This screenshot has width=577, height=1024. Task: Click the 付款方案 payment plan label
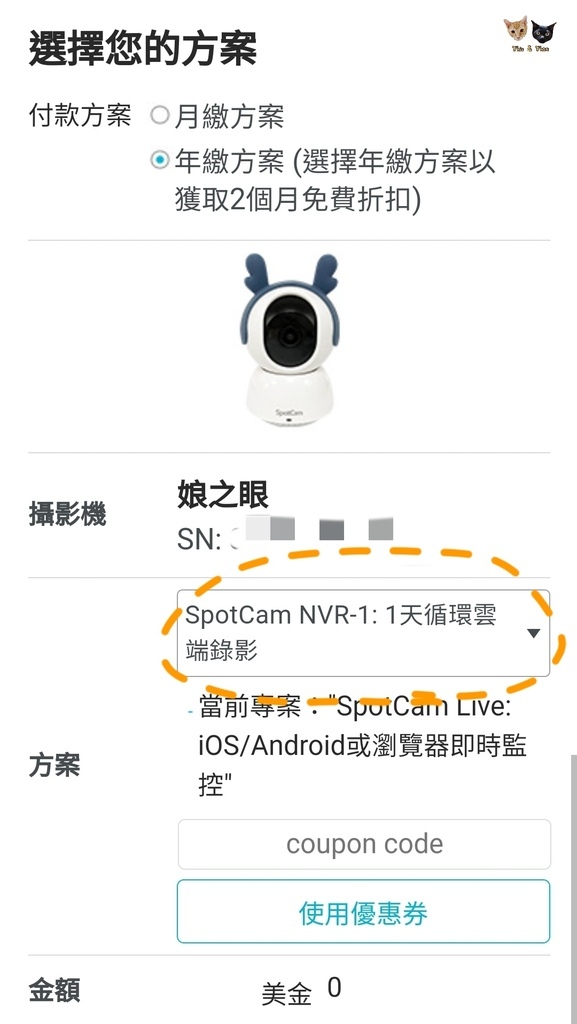pos(80,116)
